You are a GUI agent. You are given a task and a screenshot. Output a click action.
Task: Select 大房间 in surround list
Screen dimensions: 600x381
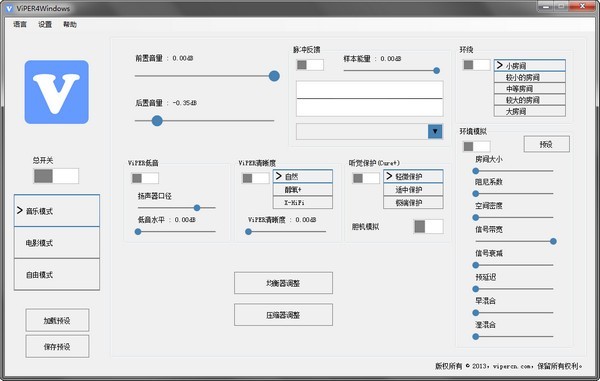point(530,111)
